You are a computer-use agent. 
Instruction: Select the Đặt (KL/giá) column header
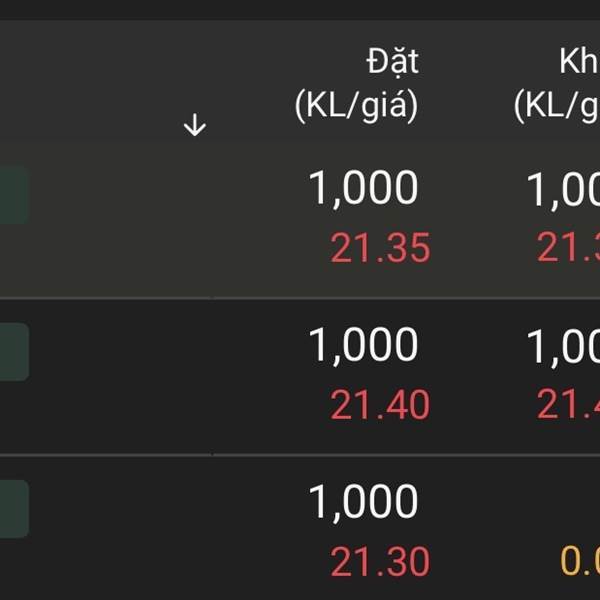click(357, 84)
